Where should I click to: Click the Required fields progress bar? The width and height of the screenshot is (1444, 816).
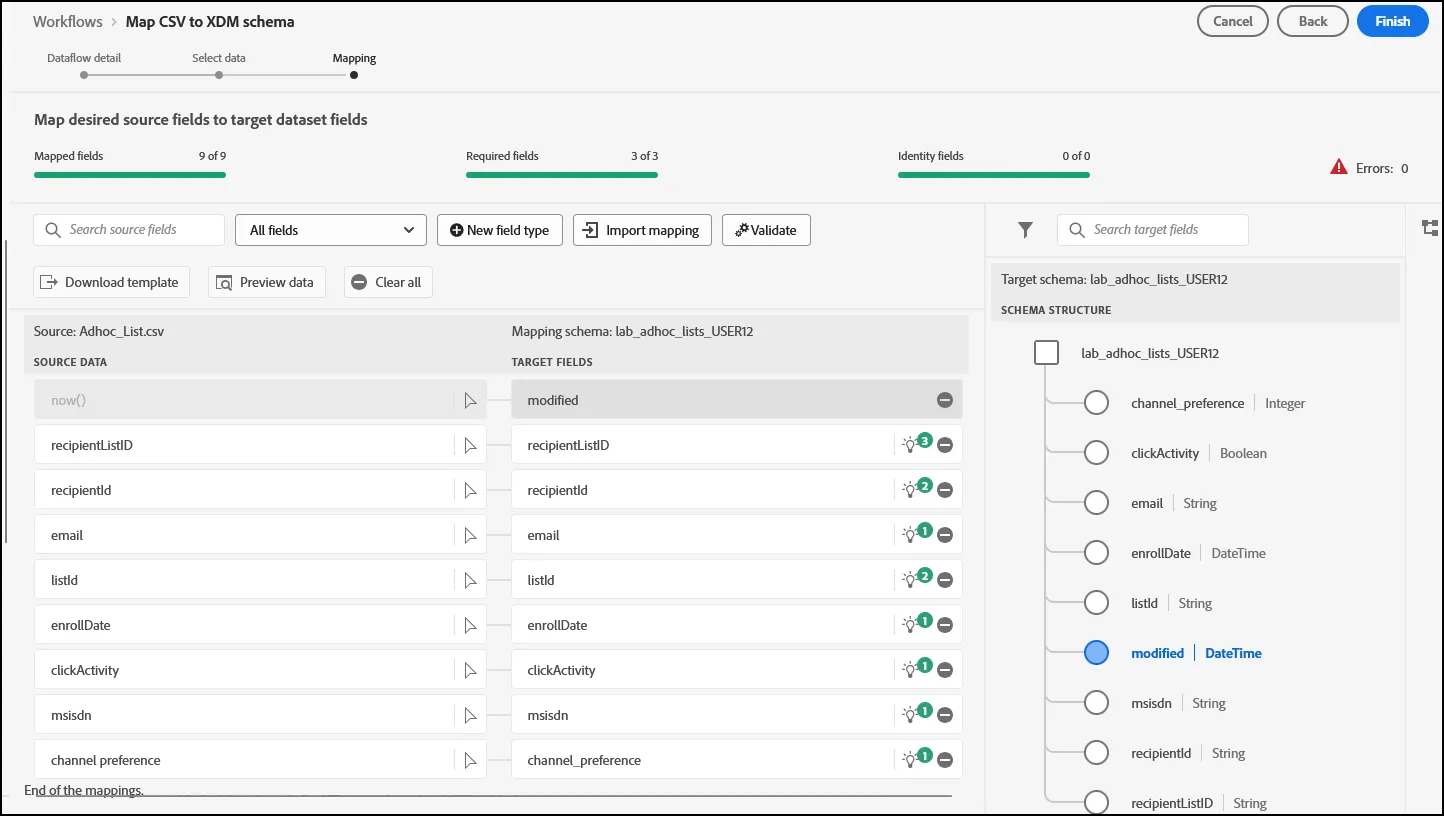coord(562,175)
